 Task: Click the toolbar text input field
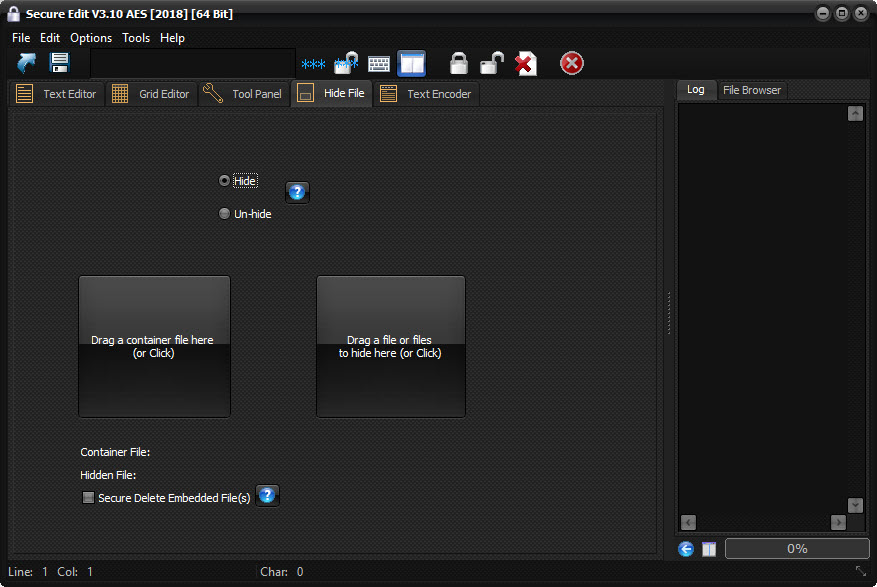point(193,63)
